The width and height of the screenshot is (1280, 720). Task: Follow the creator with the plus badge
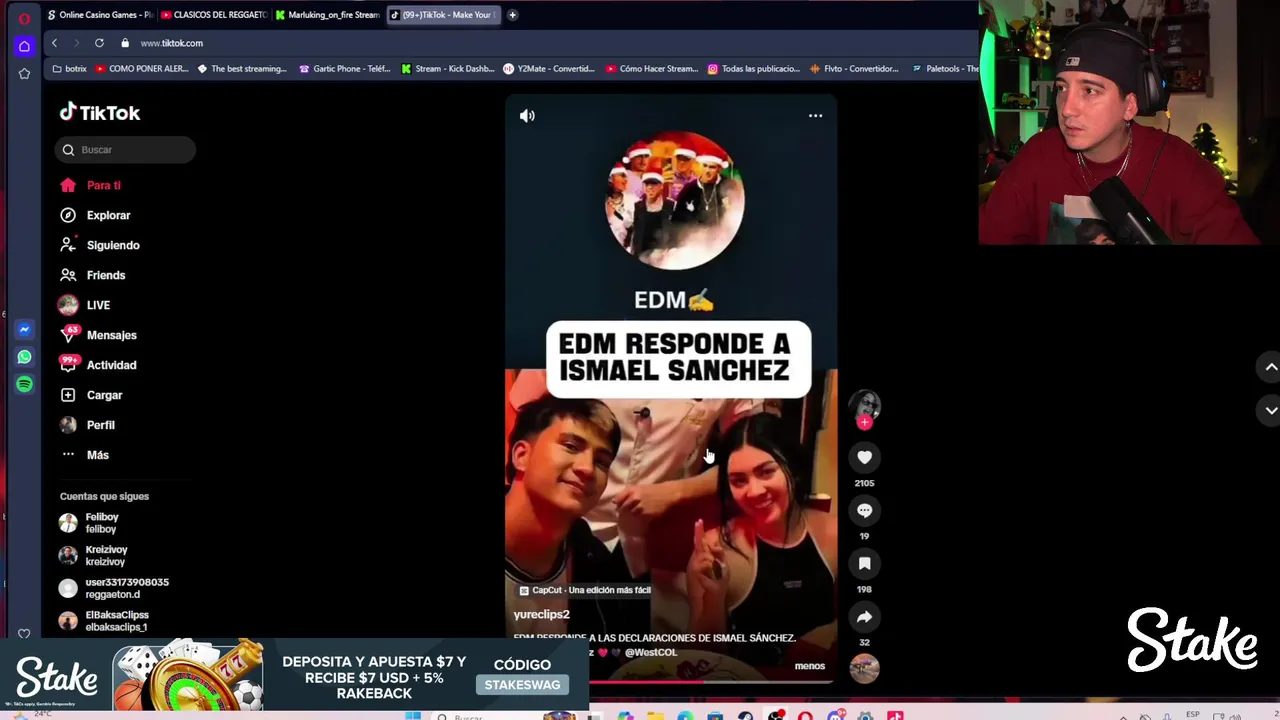(x=864, y=422)
